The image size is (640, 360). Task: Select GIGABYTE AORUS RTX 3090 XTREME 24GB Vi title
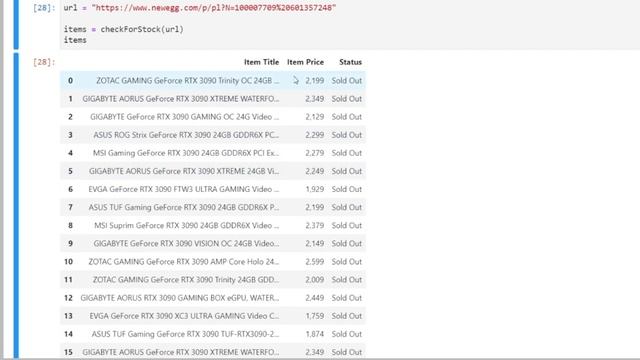(x=184, y=171)
